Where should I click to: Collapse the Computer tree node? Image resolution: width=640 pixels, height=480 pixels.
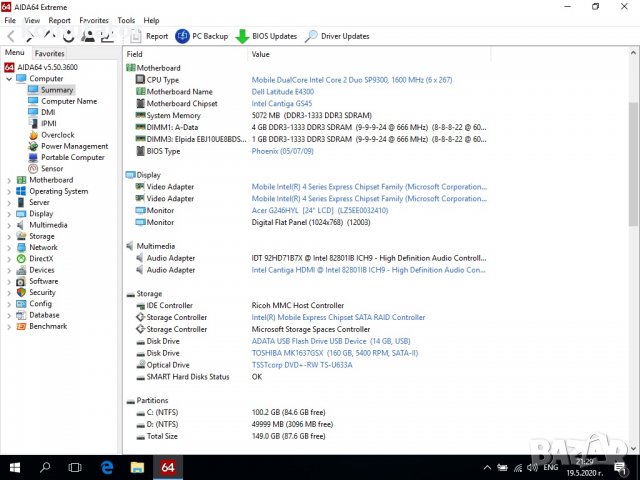point(9,79)
